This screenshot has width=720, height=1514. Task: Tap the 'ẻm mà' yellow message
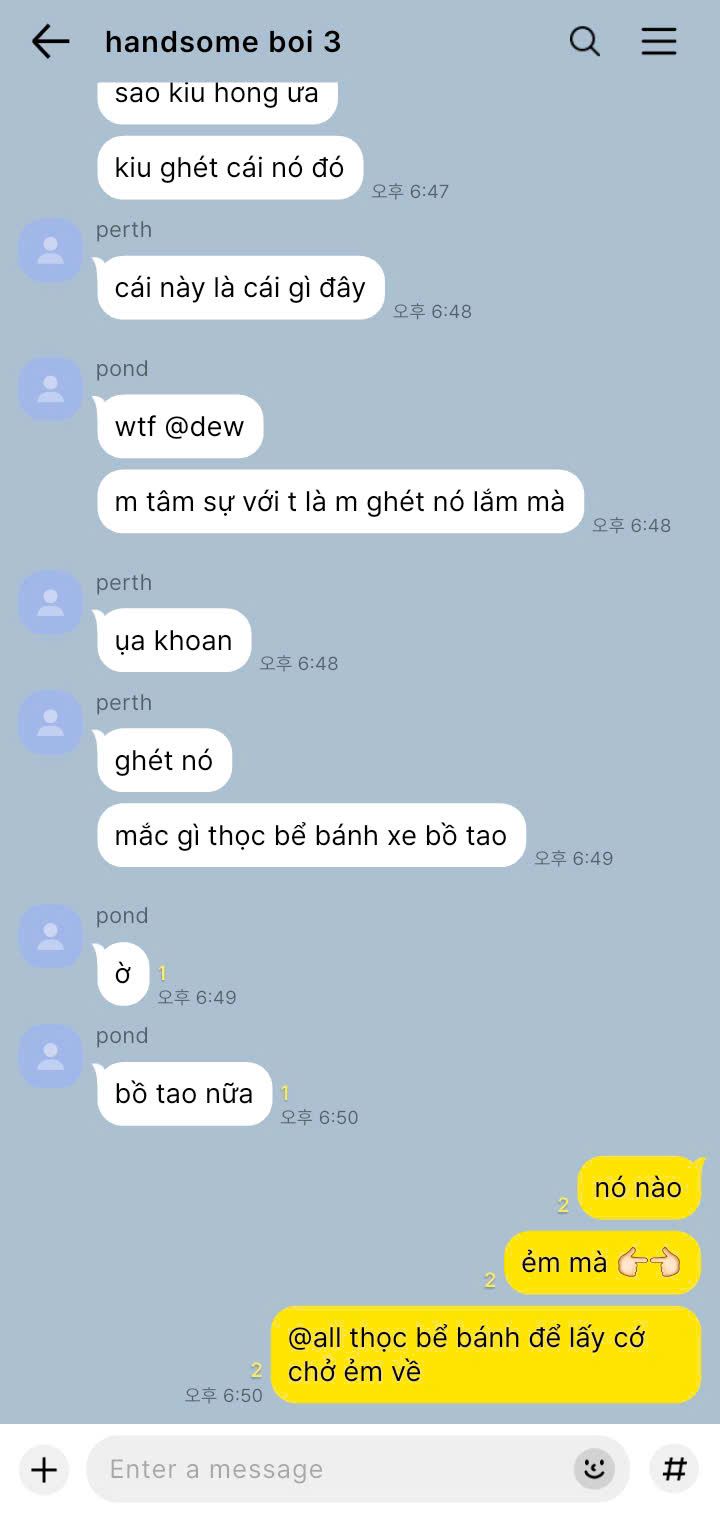pos(602,1263)
